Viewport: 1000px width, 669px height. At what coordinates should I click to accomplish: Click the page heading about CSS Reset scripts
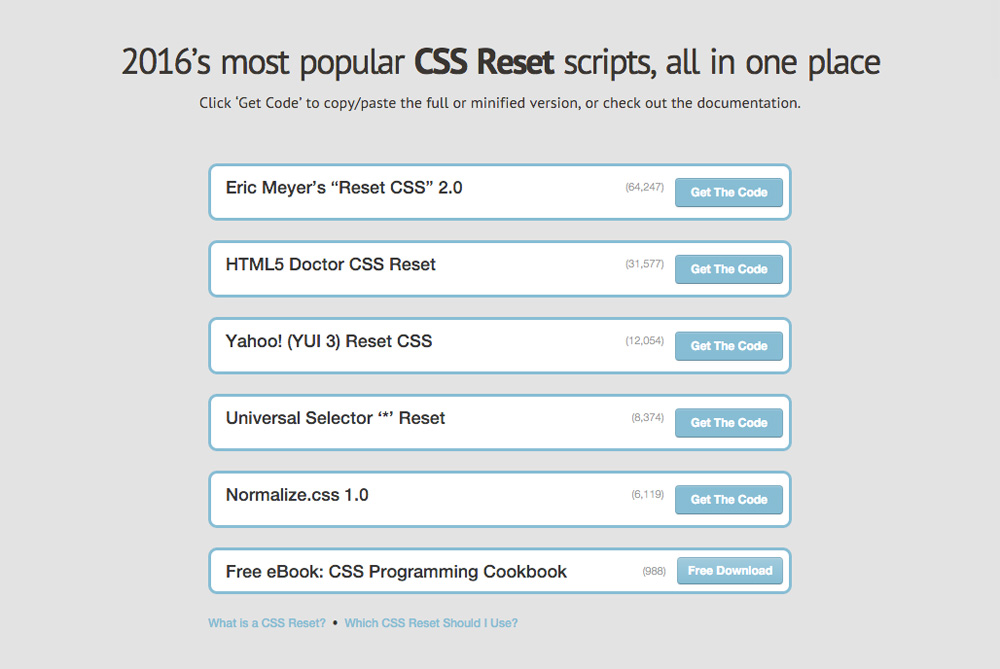click(500, 62)
